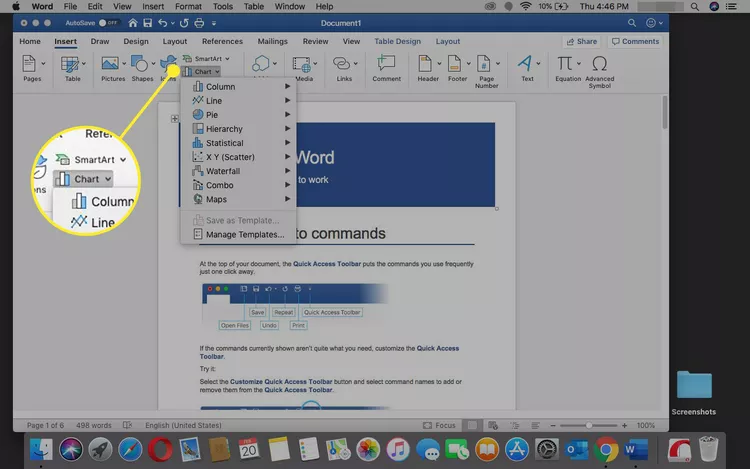Screen dimensions: 750x469
Task: Open X Y (Scatter) chart submenu
Action: (x=238, y=157)
